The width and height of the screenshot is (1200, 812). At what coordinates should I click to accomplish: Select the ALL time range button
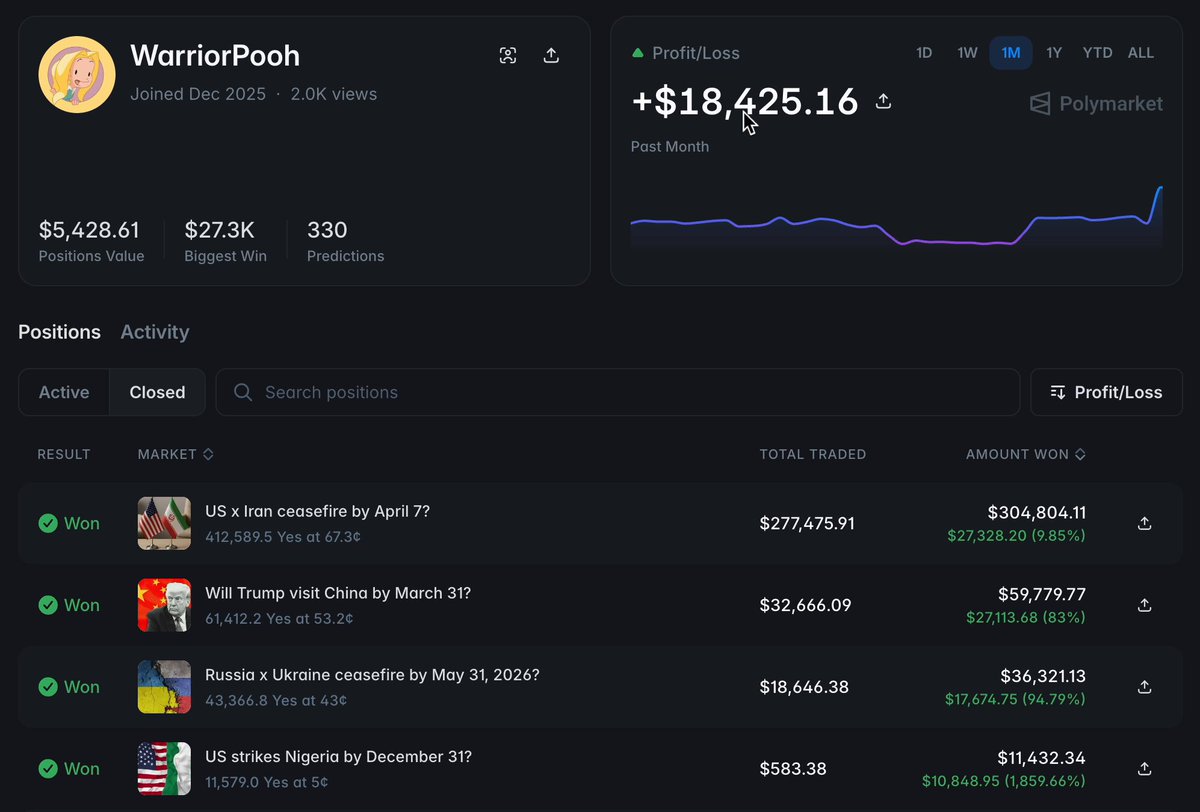tap(1141, 53)
